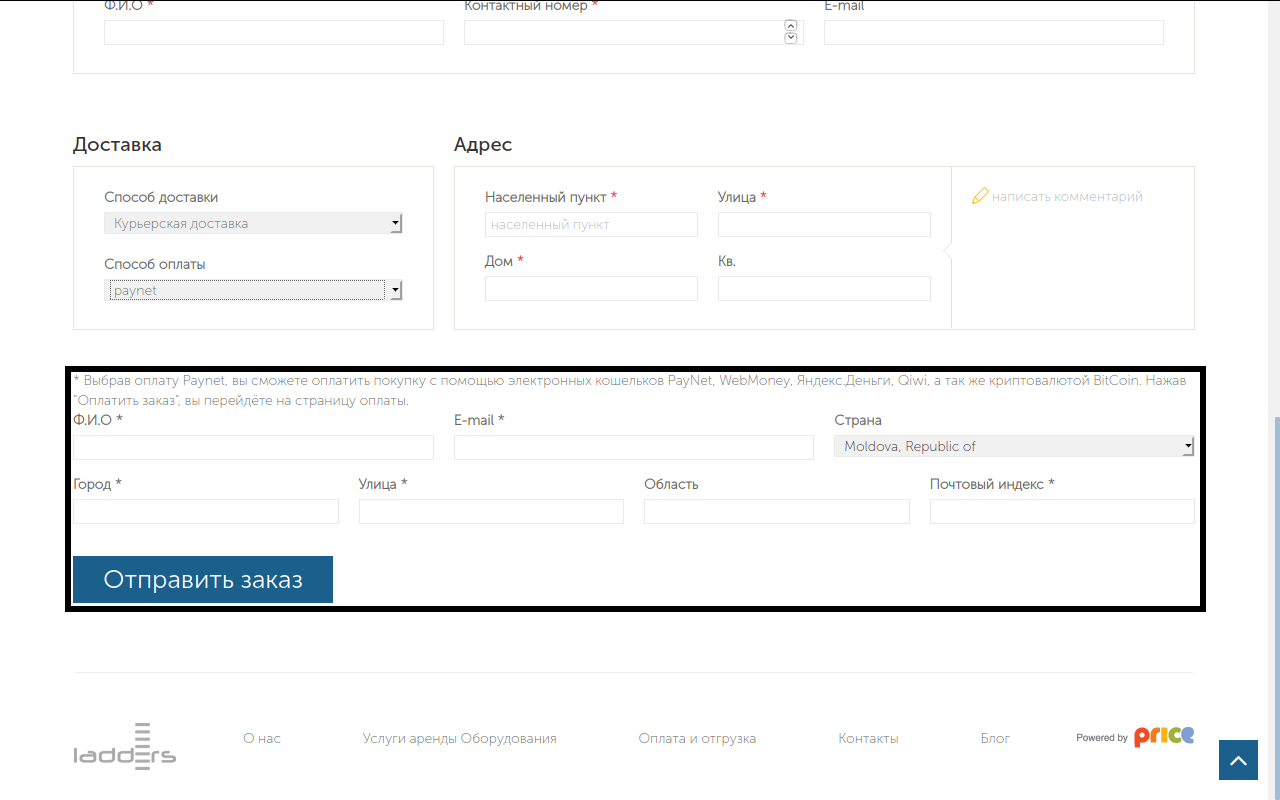Increase contact number with up stepper arrow

point(791,26)
